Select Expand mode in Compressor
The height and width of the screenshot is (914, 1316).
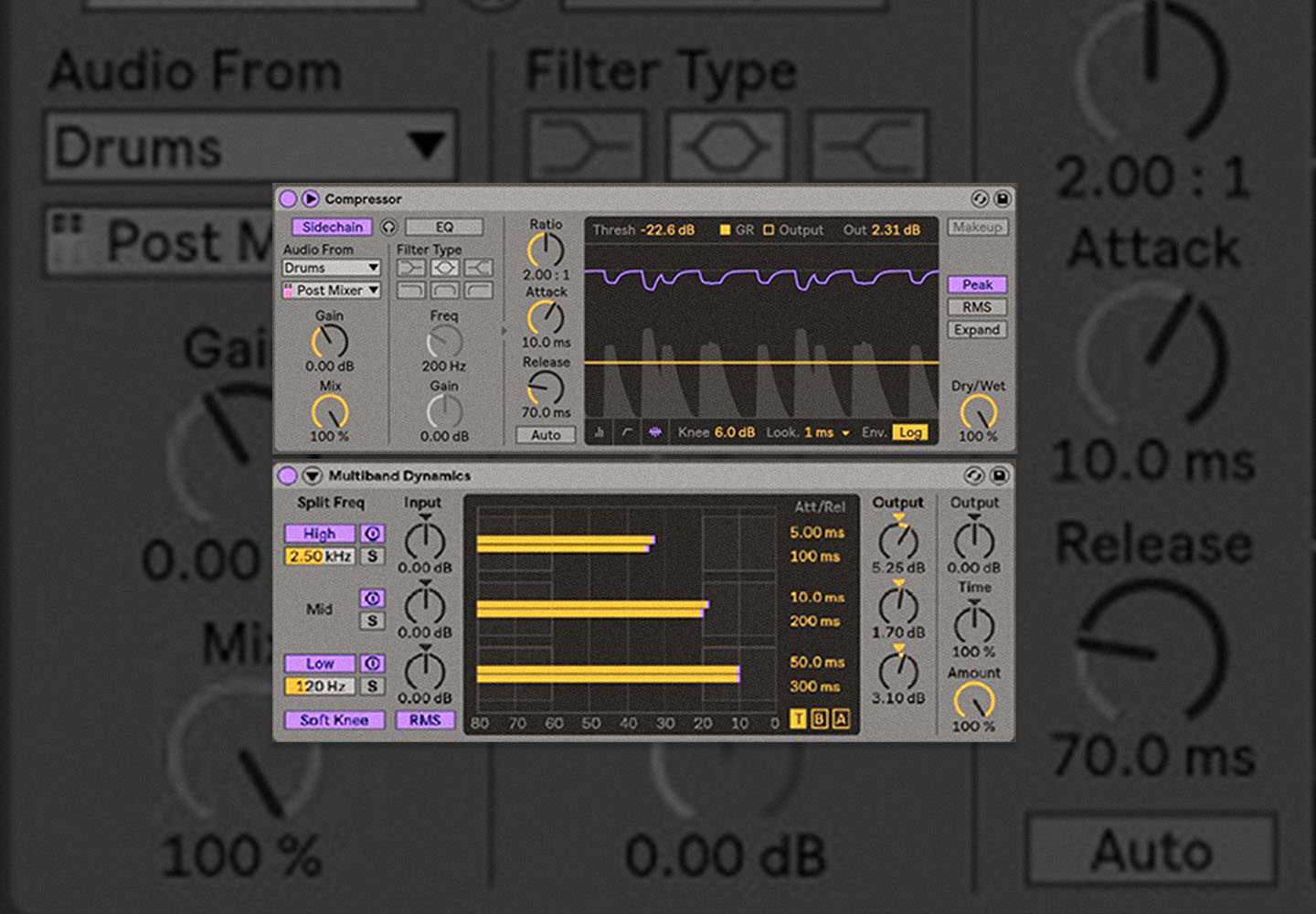(977, 330)
